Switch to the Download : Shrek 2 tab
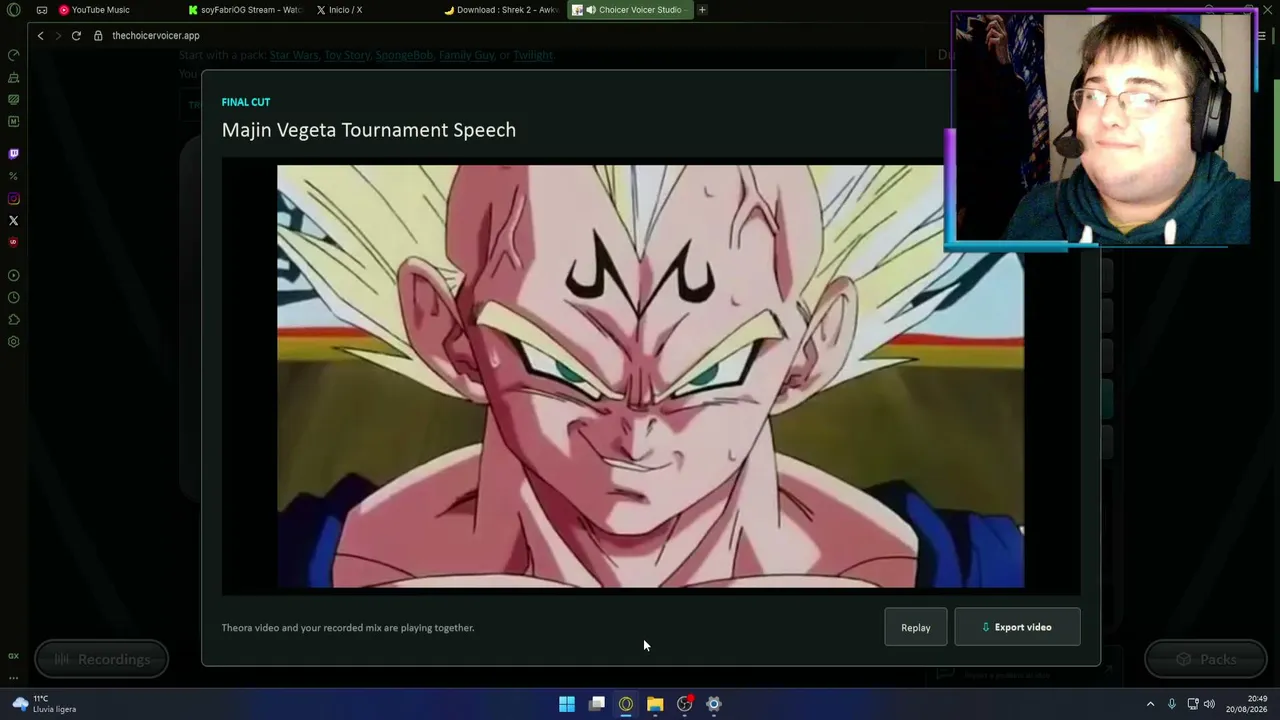The width and height of the screenshot is (1280, 720). pos(501,10)
